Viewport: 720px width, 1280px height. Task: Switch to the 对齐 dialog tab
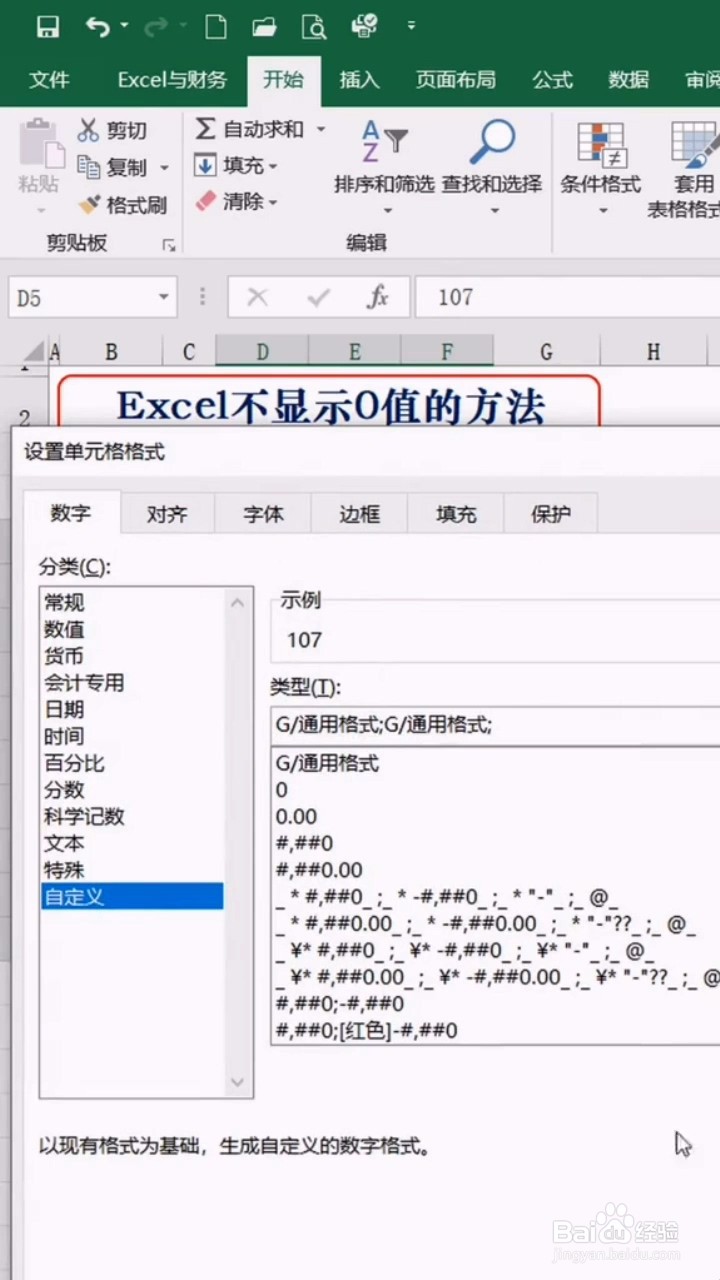pyautogui.click(x=167, y=515)
